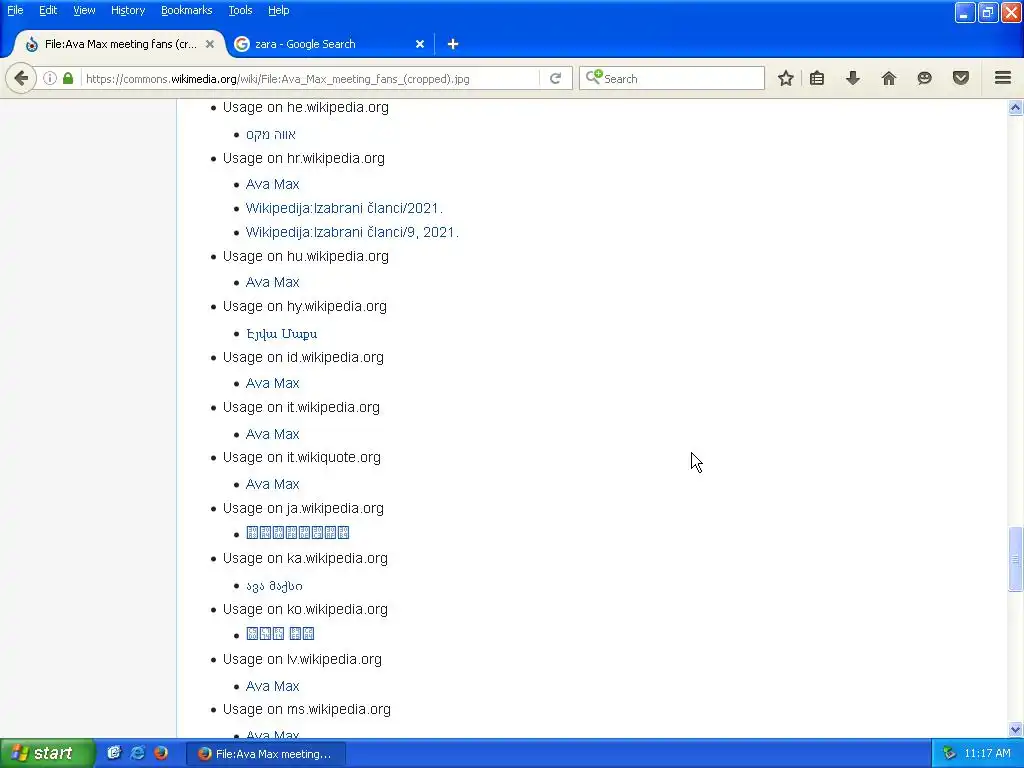Viewport: 1024px width, 768px height.
Task: Open the View menu
Action: [84, 10]
